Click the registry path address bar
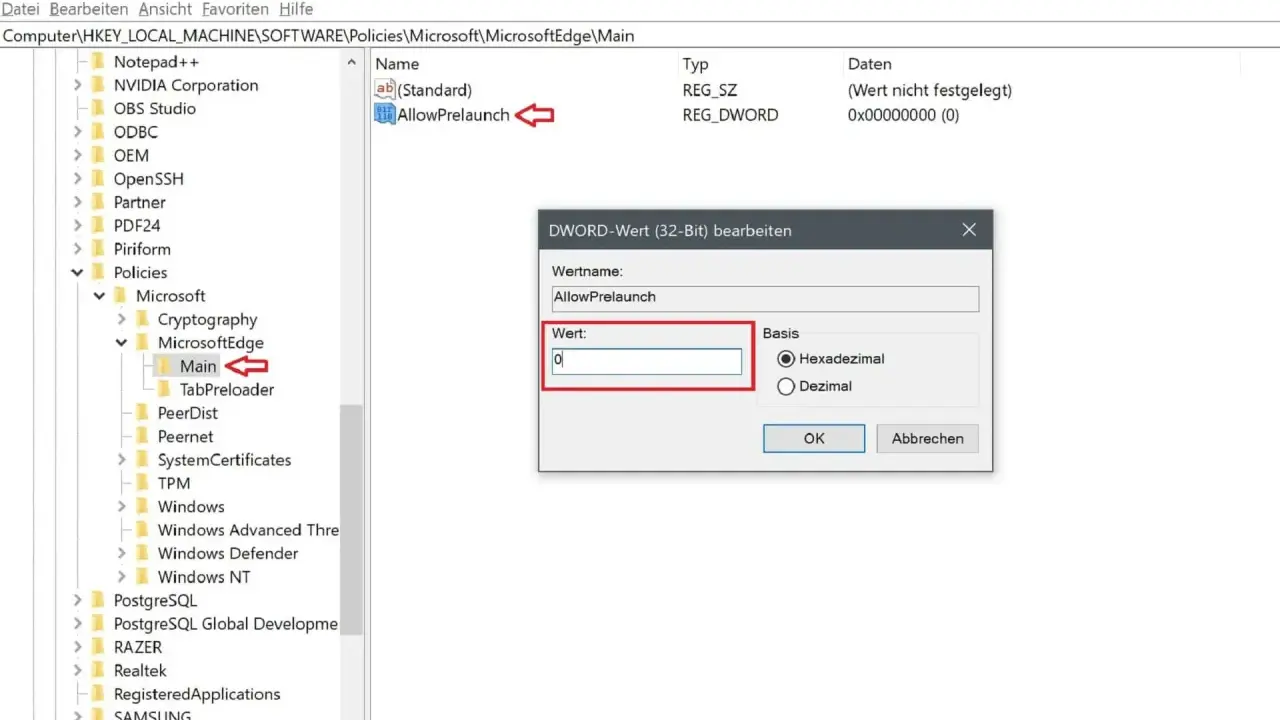Image resolution: width=1280 pixels, height=720 pixels. tap(640, 36)
